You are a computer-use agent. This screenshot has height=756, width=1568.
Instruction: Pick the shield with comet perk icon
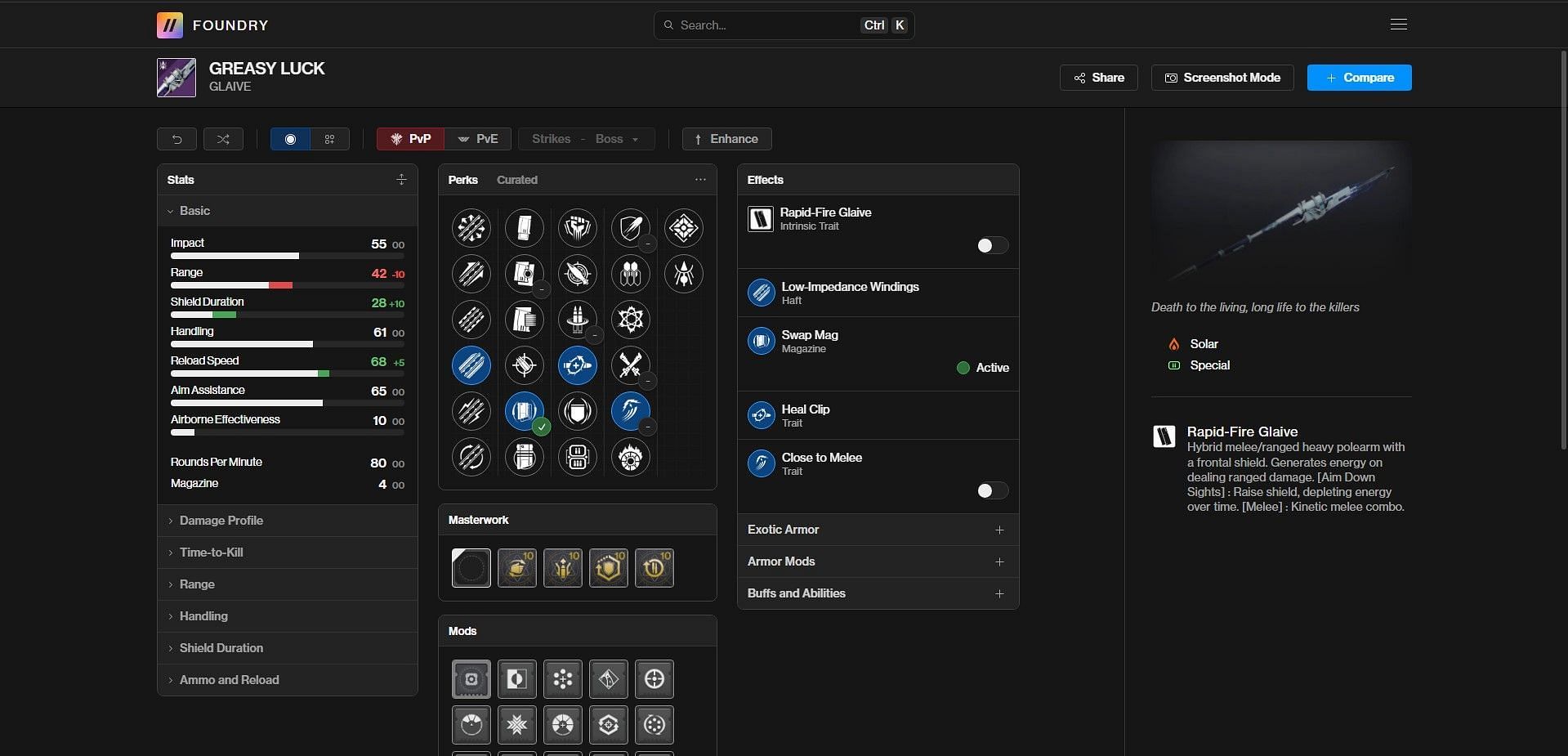tap(630, 228)
